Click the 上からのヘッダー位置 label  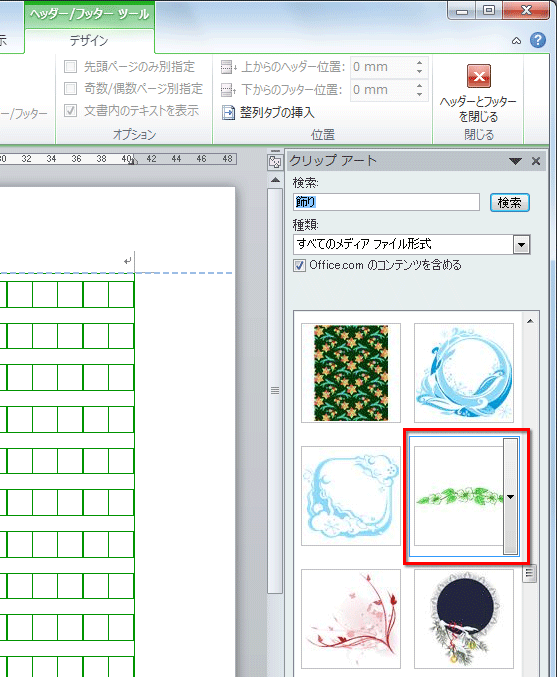293,67
